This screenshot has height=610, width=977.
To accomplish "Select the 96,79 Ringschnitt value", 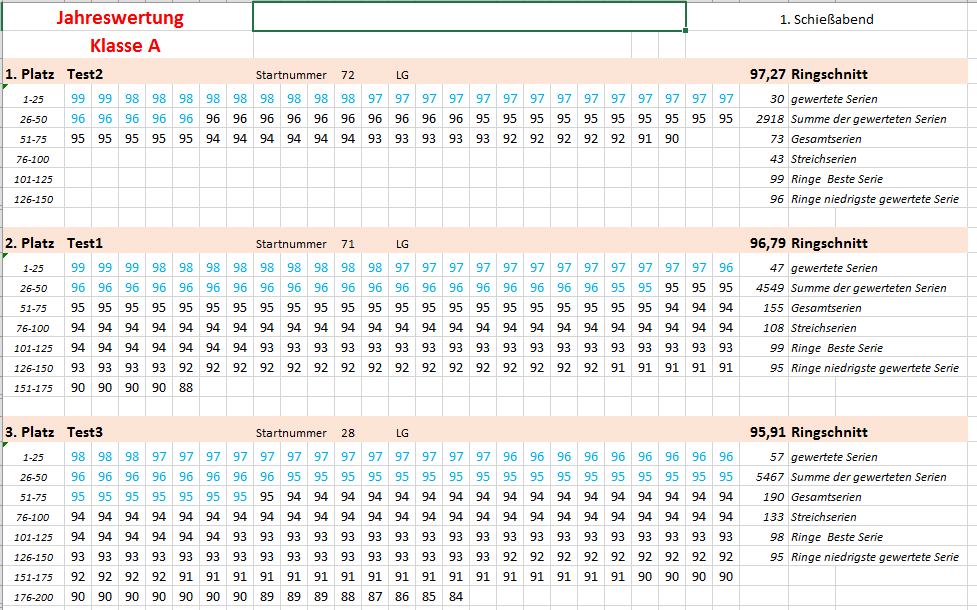I will pos(766,243).
